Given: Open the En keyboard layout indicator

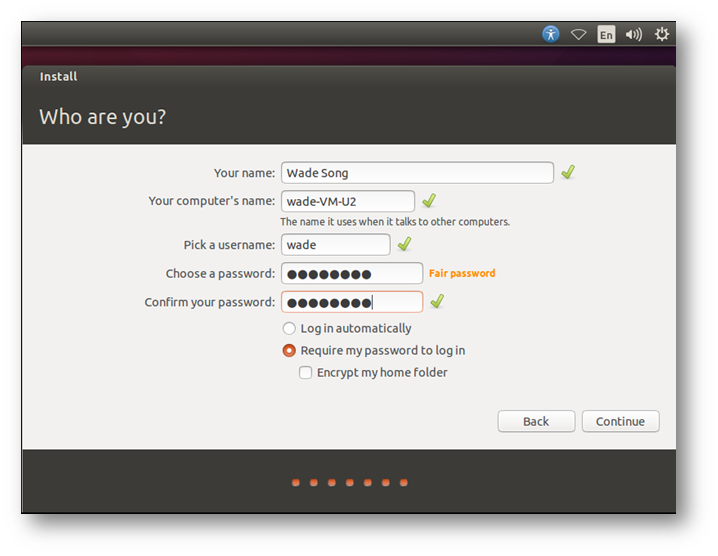Looking at the screenshot, I should point(606,34).
